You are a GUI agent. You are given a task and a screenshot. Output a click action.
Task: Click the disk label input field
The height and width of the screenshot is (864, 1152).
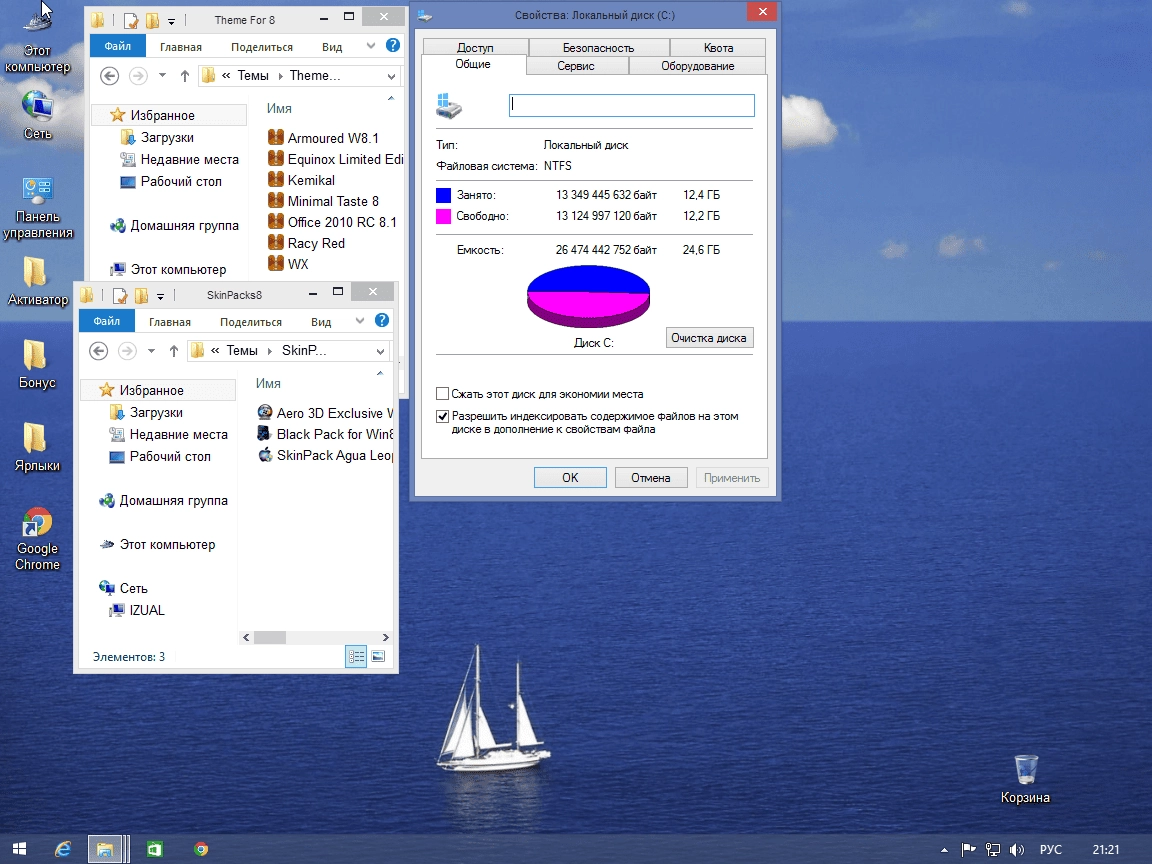click(x=632, y=105)
